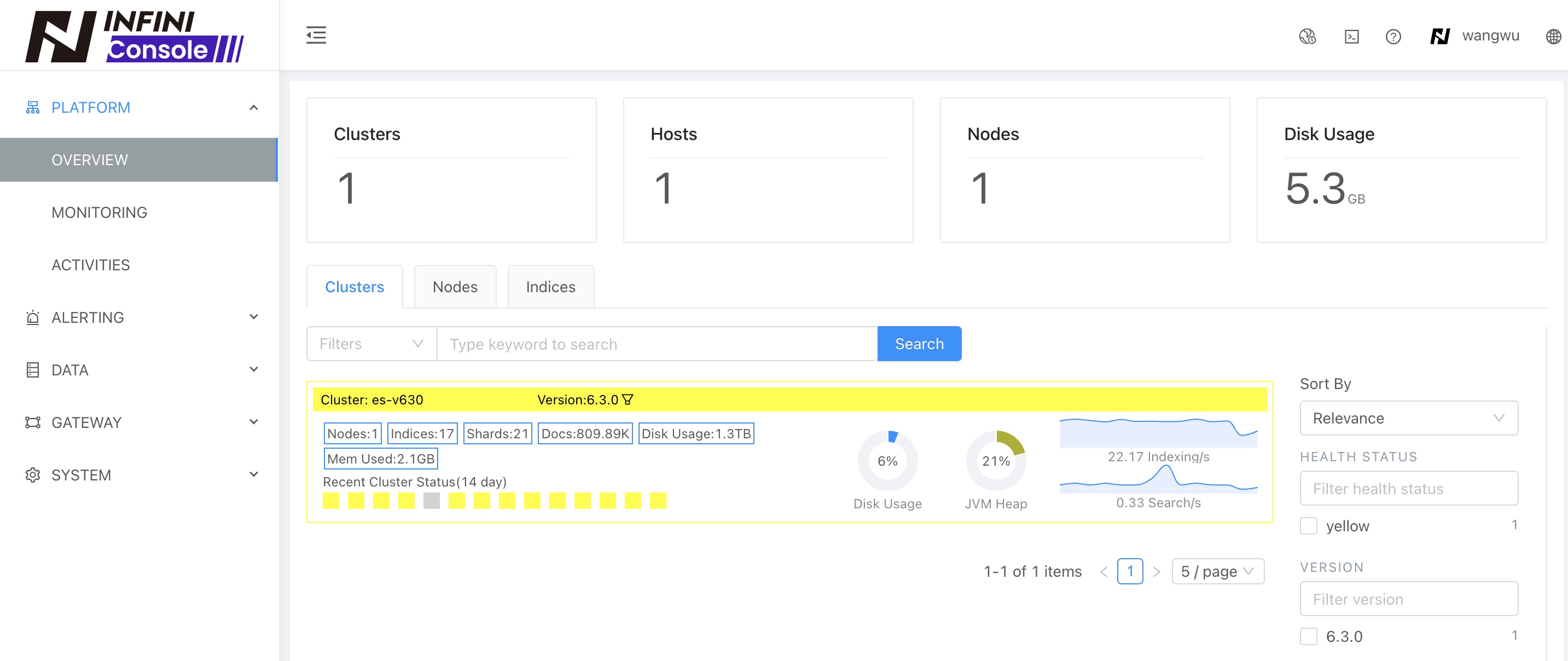Click the INFINI brand icon near username
This screenshot has width=1568, height=661.
pyautogui.click(x=1440, y=35)
